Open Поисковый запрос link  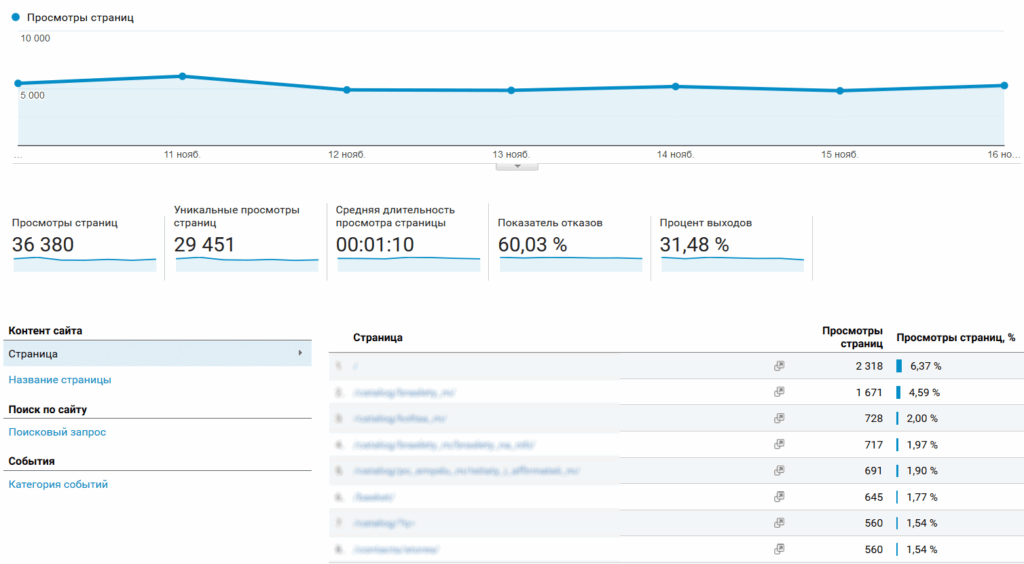pyautogui.click(x=57, y=432)
